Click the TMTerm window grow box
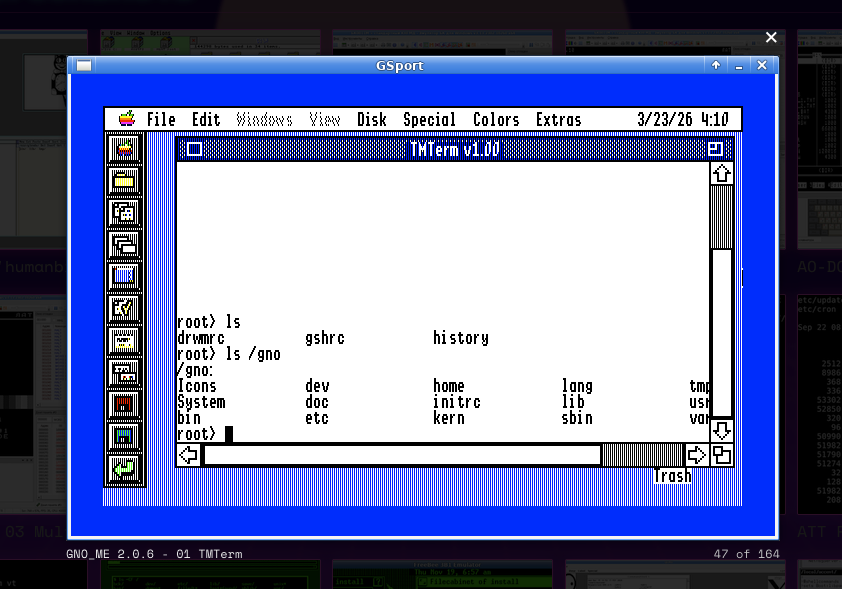Viewport: 842px width, 589px height. tap(722, 455)
